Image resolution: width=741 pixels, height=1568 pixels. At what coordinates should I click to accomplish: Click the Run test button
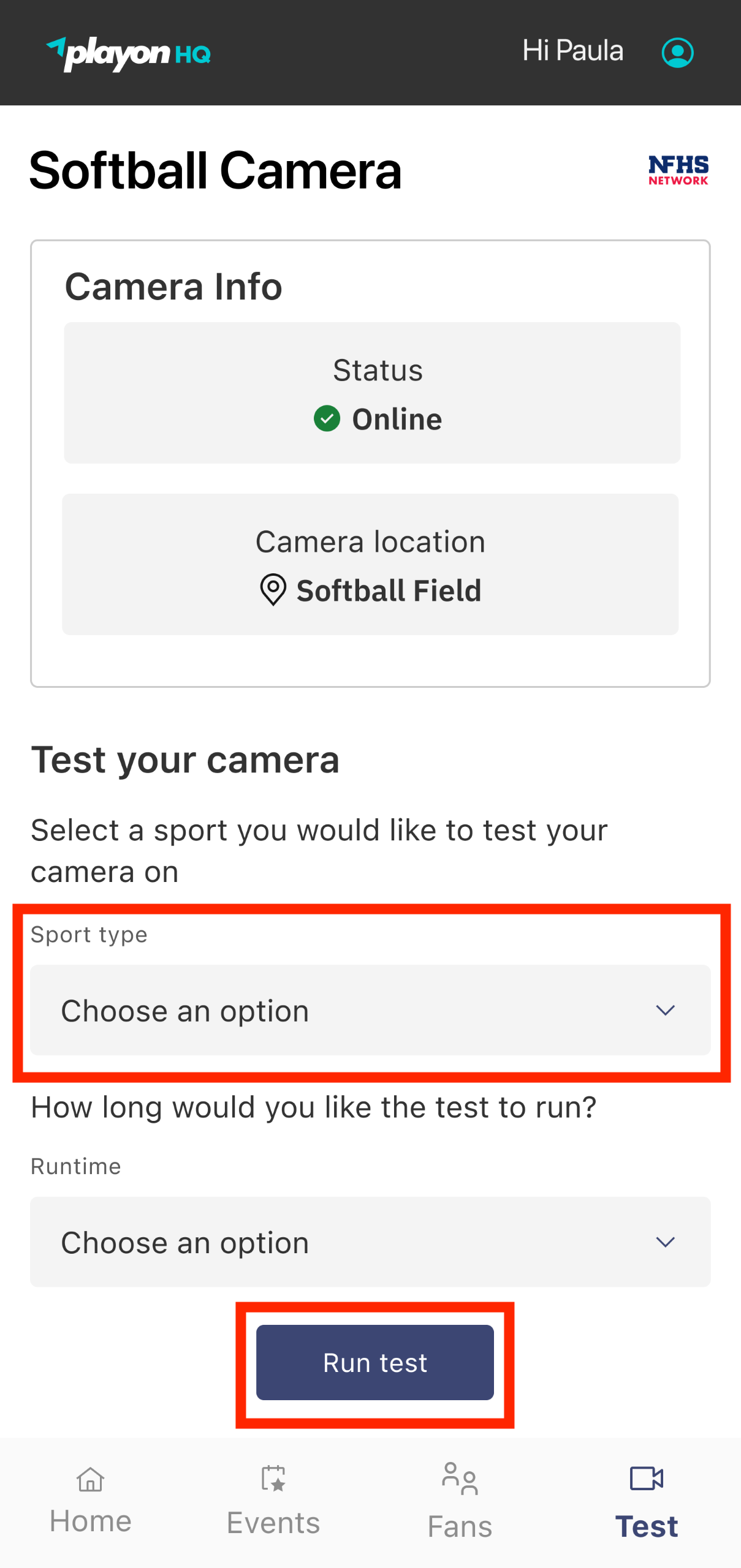tap(374, 1362)
